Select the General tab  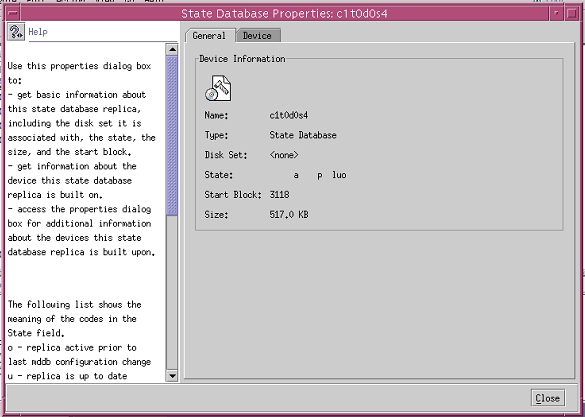point(209,36)
